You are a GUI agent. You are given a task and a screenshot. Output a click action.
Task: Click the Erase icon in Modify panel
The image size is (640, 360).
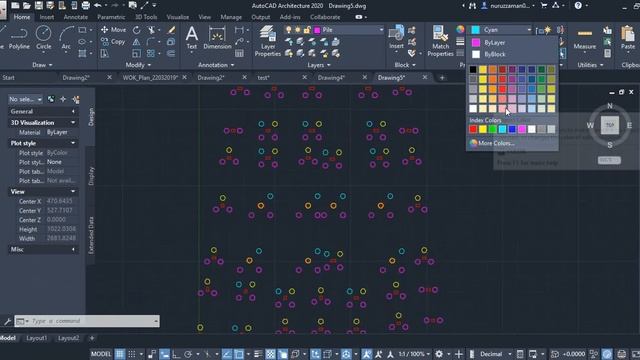(171, 30)
